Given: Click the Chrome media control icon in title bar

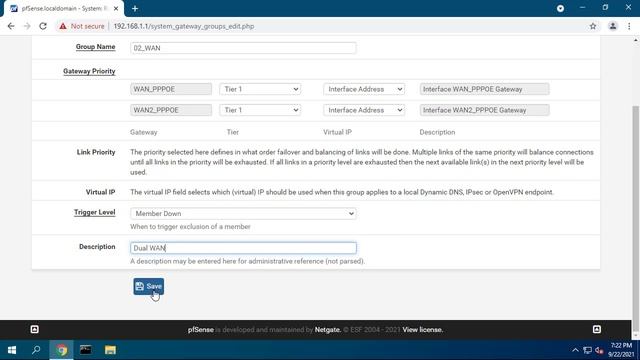Looking at the screenshot, I should click(560, 8).
